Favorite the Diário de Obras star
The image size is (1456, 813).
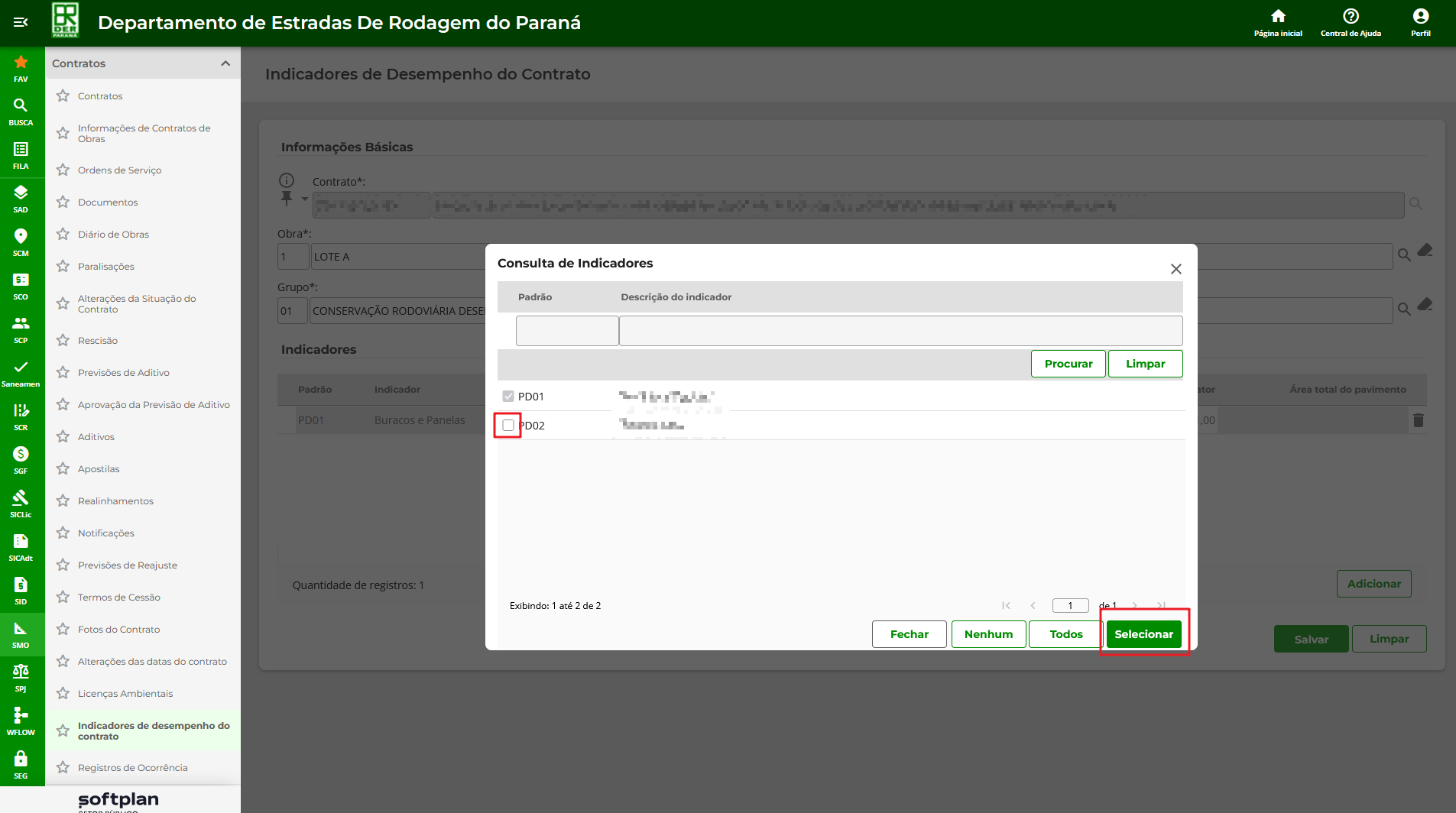(63, 235)
